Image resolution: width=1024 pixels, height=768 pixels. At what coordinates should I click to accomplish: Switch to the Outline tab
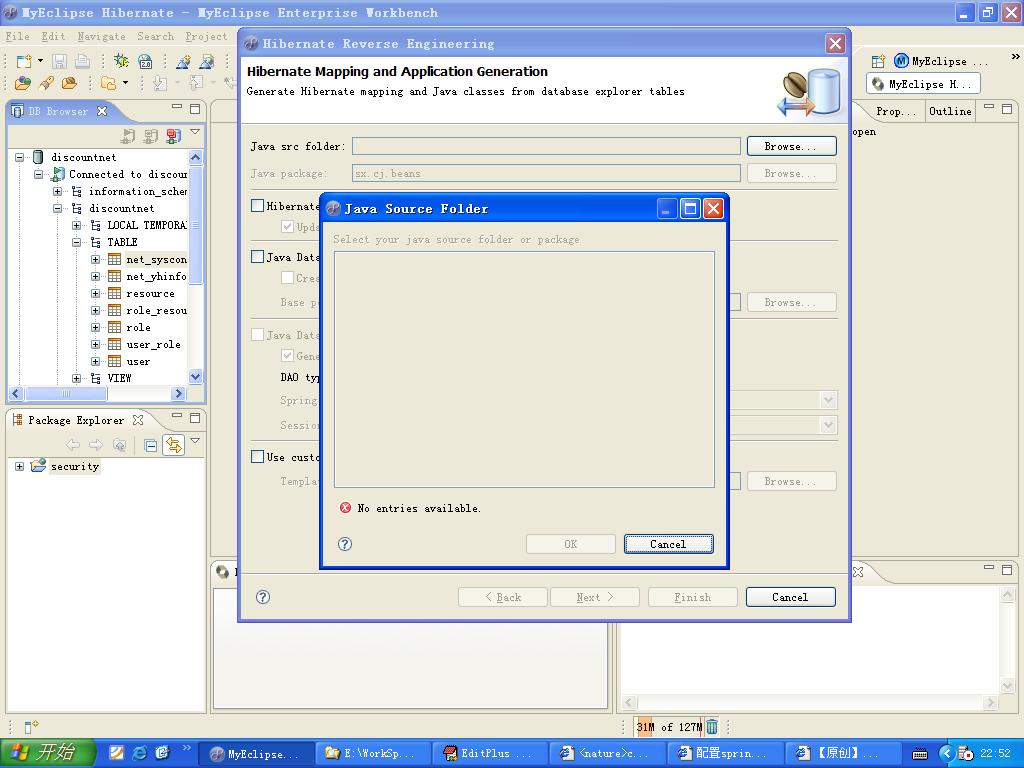[x=950, y=111]
